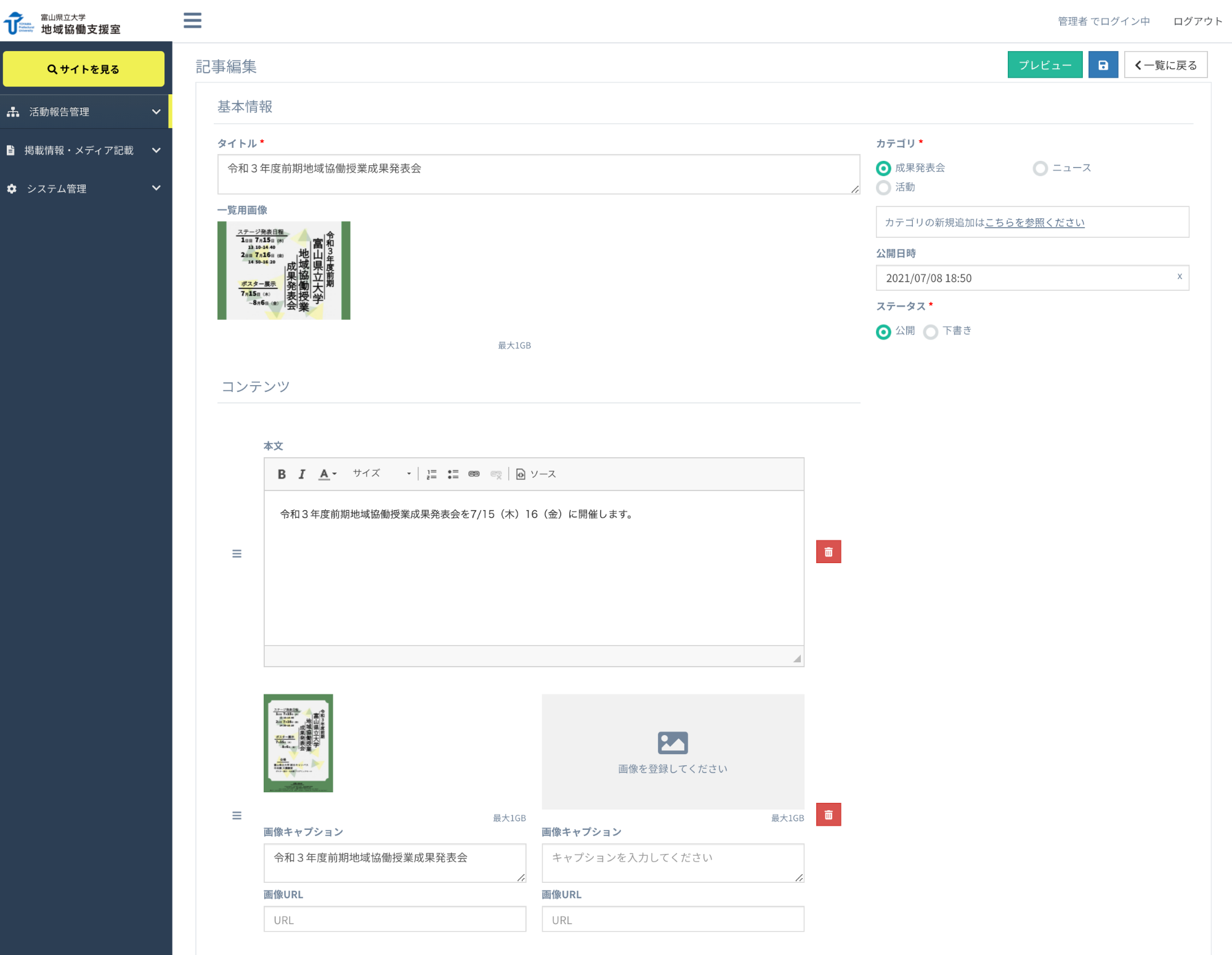
Task: Open the サイズ font size dropdown
Action: (381, 474)
